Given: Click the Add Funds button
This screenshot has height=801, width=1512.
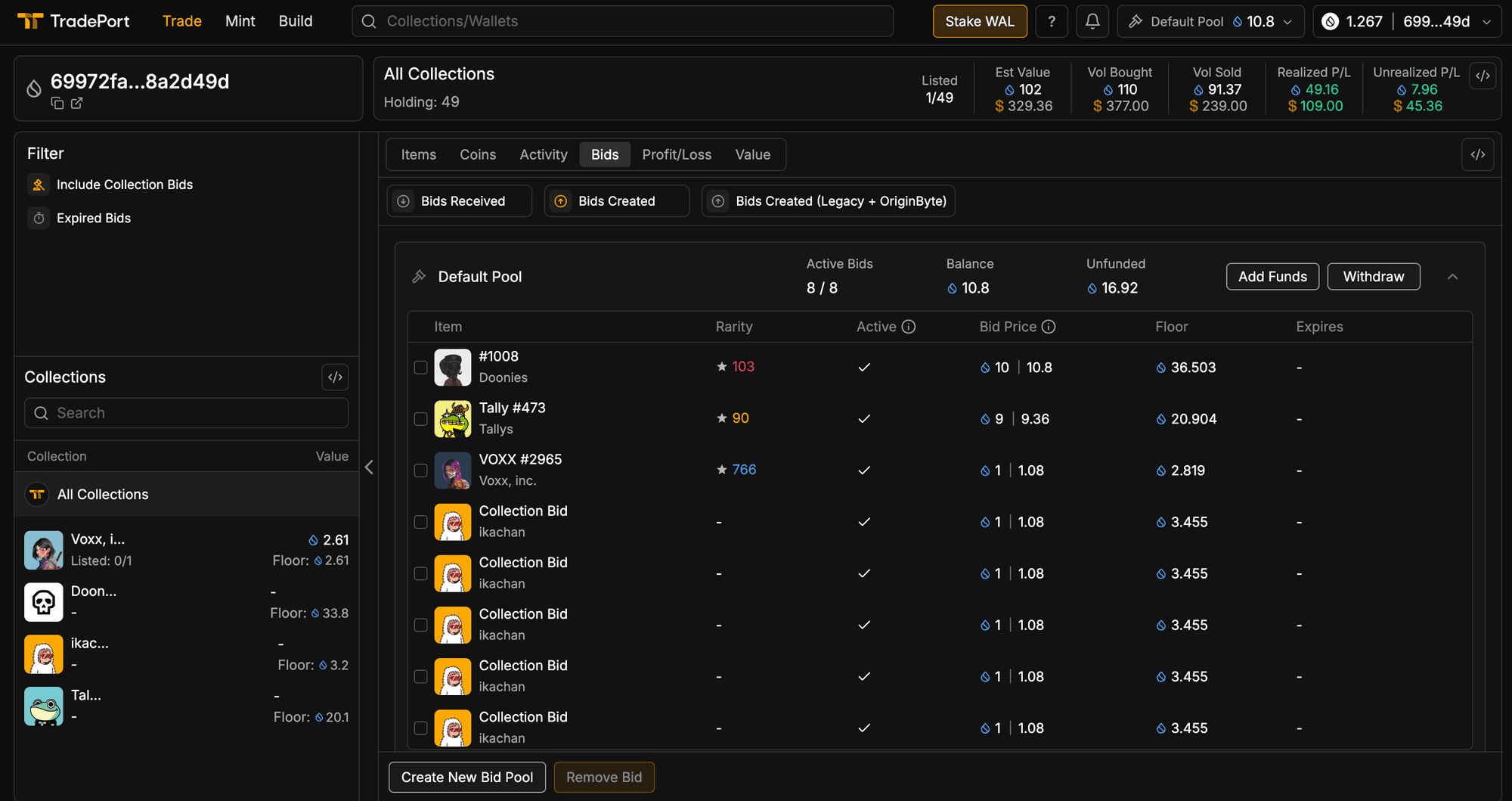Looking at the screenshot, I should pyautogui.click(x=1272, y=277).
